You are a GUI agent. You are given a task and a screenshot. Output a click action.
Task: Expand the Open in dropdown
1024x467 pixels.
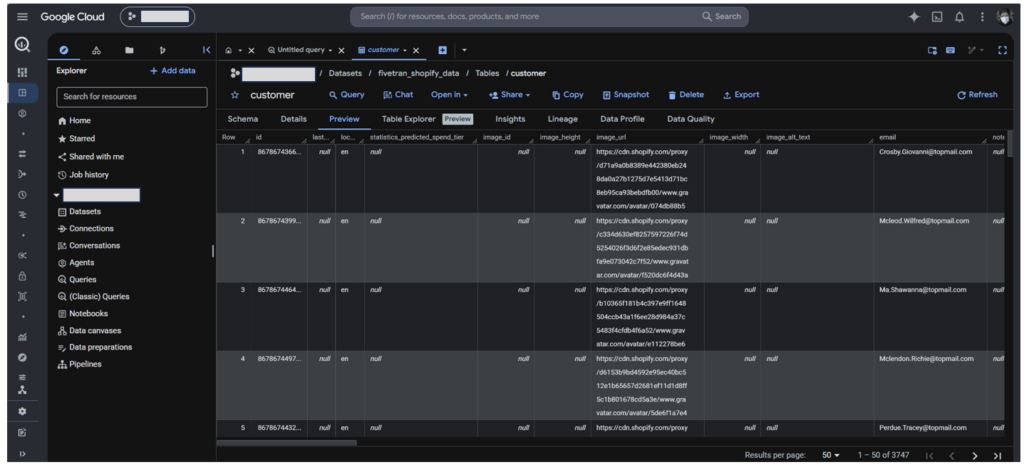(449, 95)
